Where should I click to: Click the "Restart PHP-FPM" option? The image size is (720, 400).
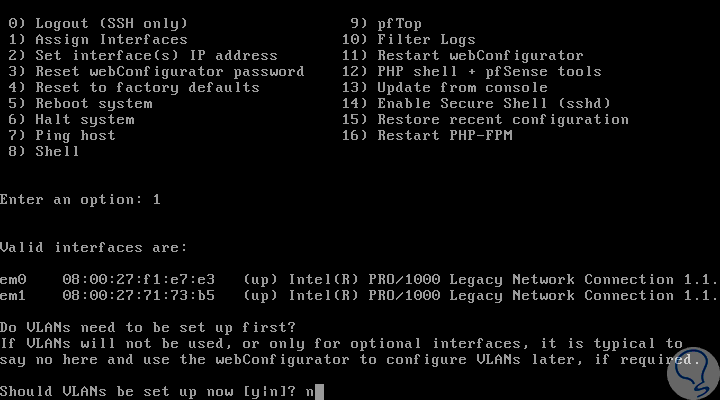(x=444, y=135)
